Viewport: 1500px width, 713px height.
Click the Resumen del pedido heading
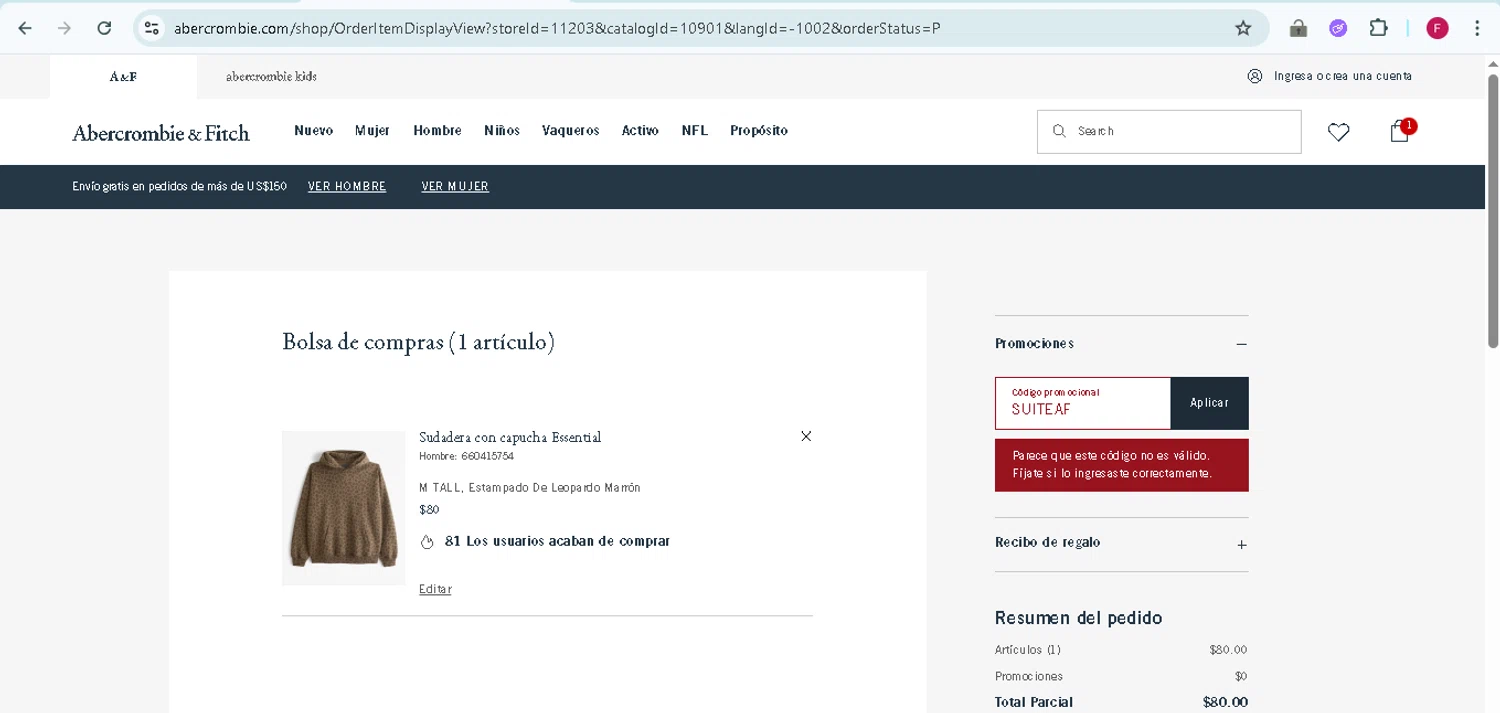click(x=1078, y=618)
